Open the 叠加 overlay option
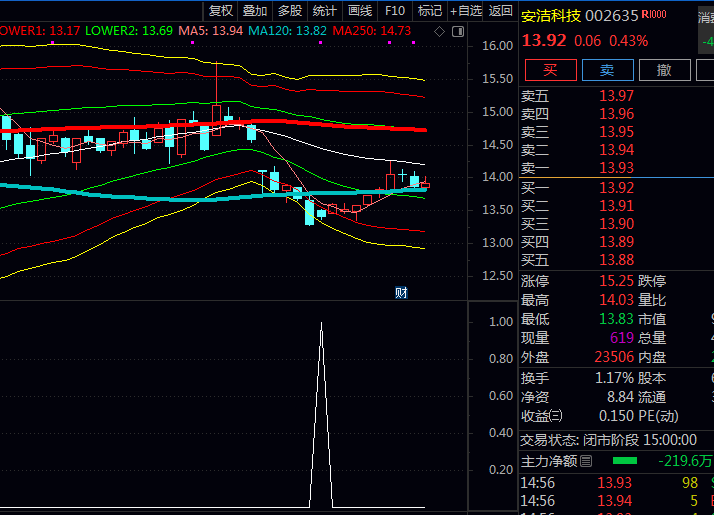 pos(255,11)
